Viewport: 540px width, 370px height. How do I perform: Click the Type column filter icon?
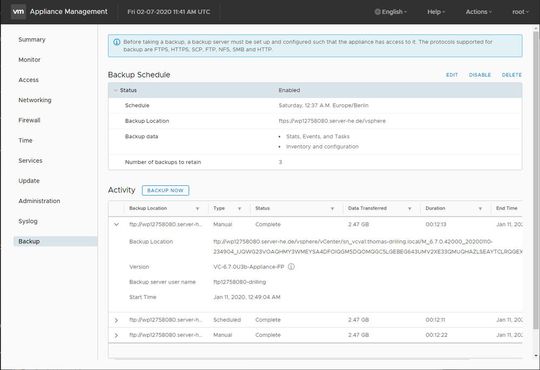[x=239, y=209]
